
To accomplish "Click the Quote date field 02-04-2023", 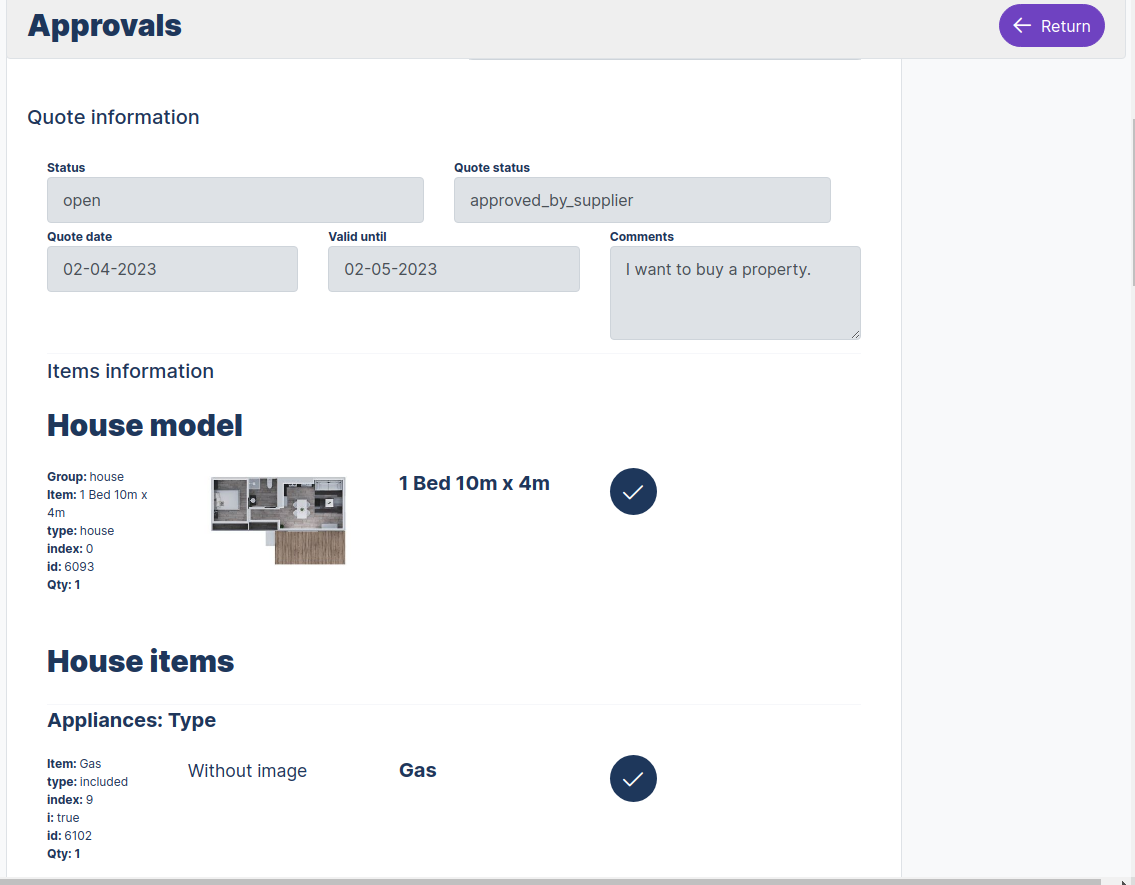I will click(x=172, y=269).
